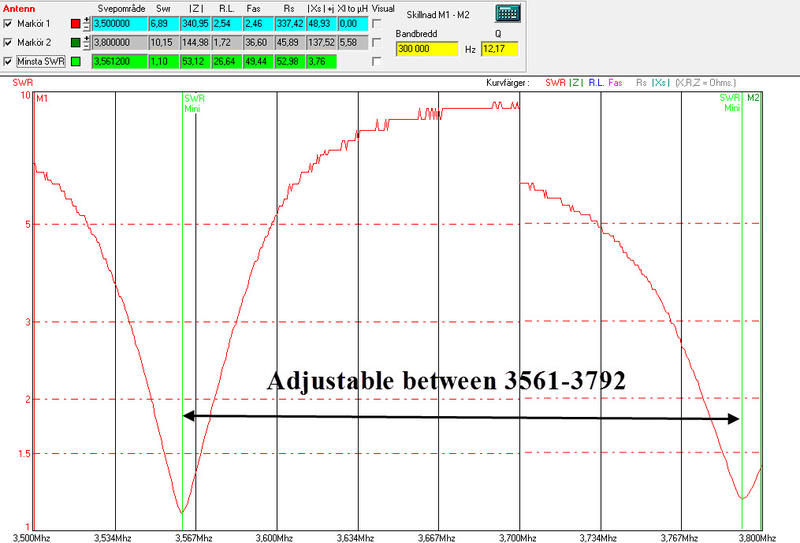The width and height of the screenshot is (800, 543).
Task: Click the Markör 2 Swr value 10,15
Action: click(164, 42)
